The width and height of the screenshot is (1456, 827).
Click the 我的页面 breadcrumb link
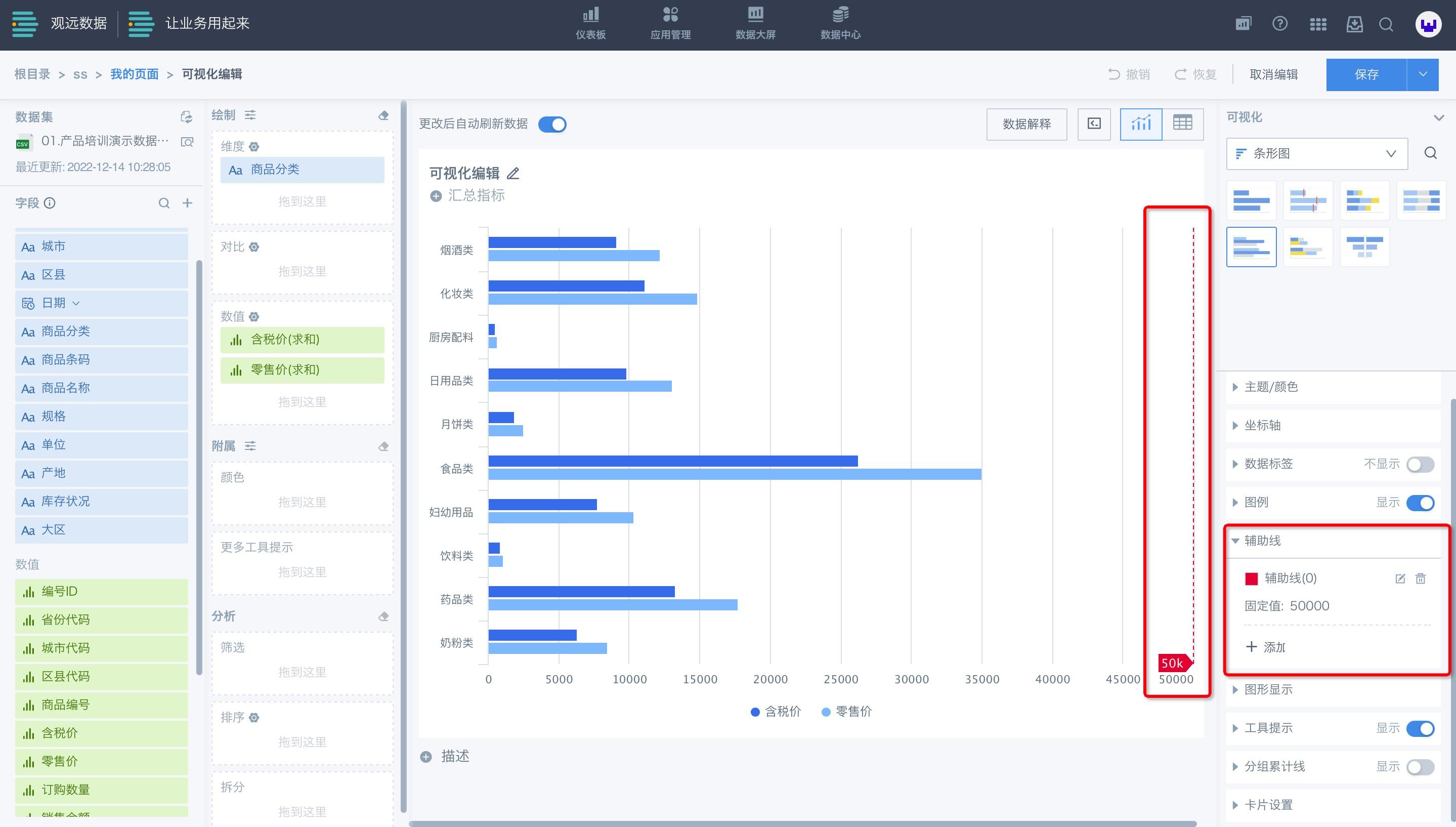[135, 74]
